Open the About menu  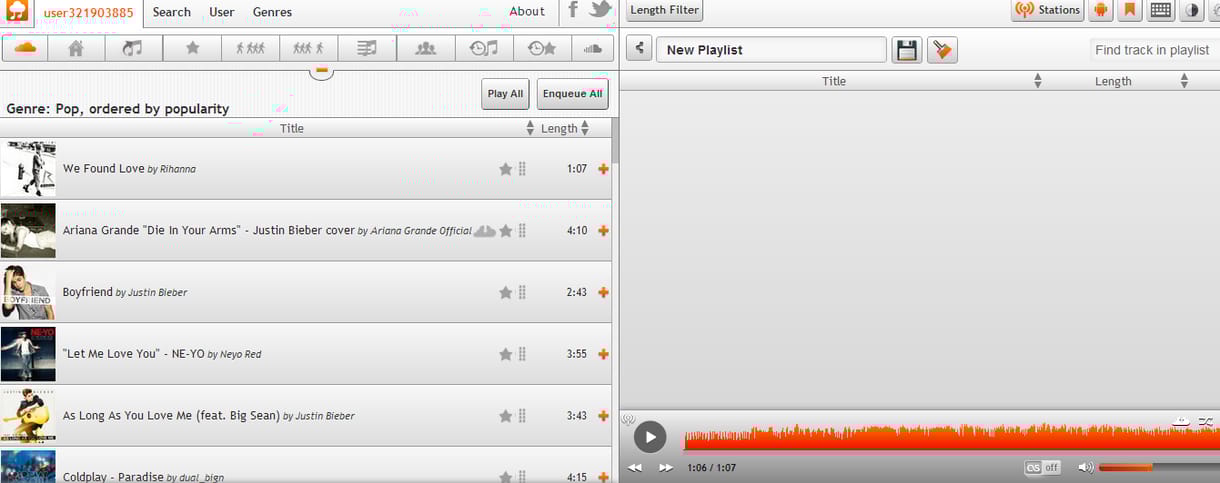pyautogui.click(x=527, y=12)
